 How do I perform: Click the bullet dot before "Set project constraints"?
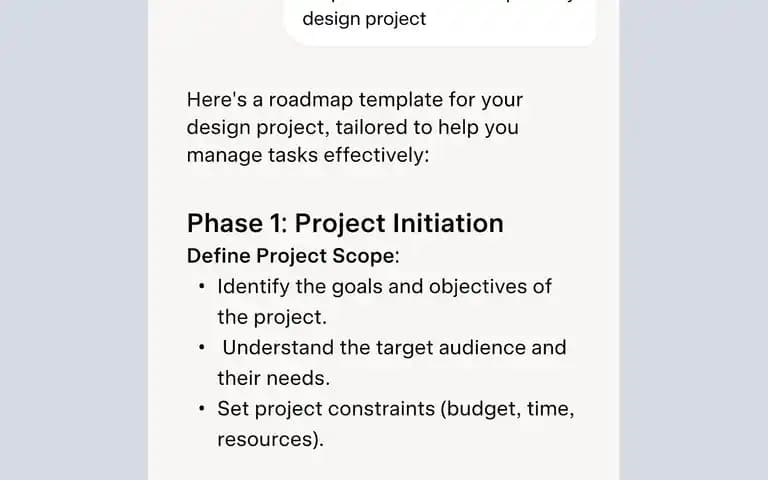tap(202, 408)
